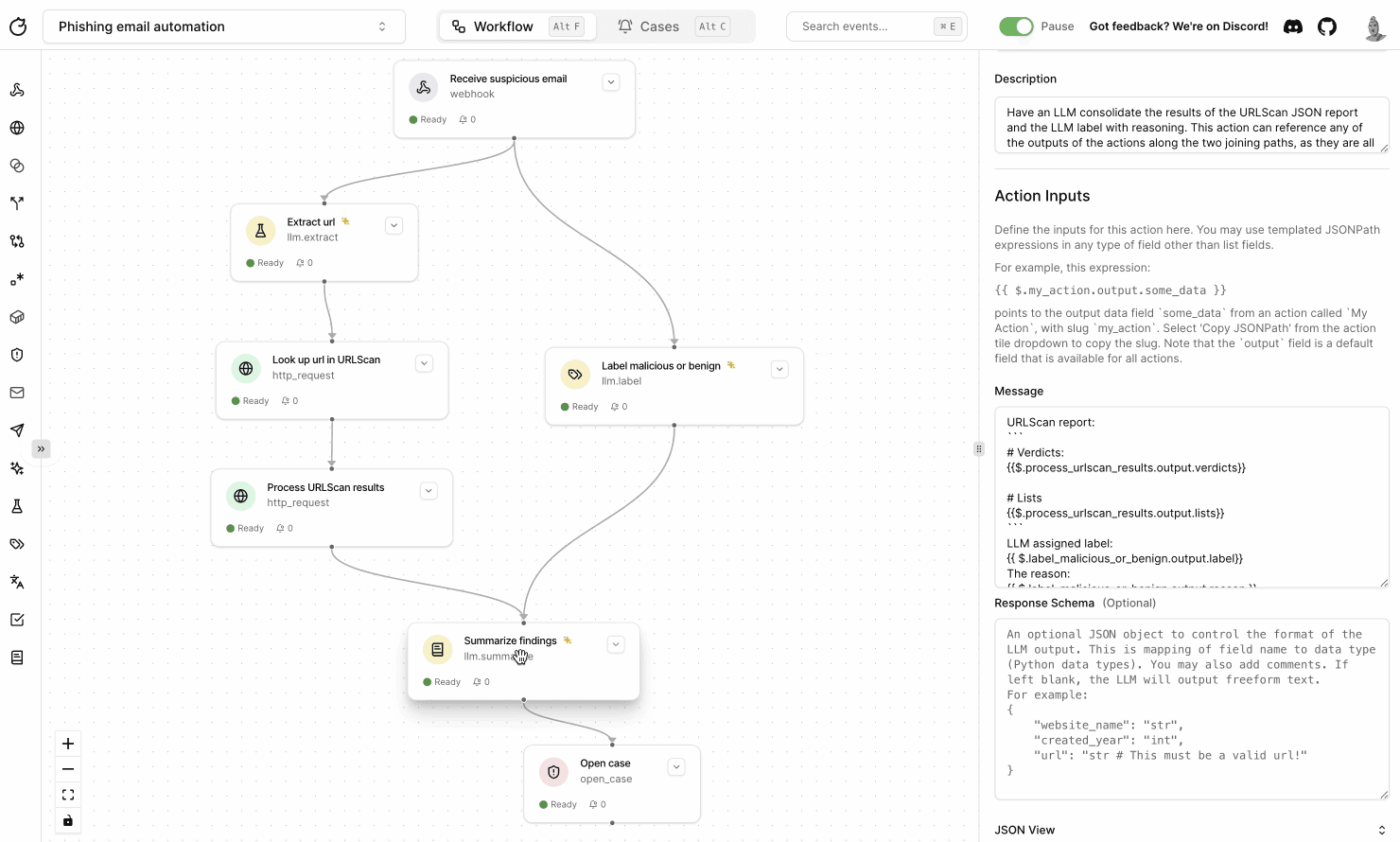1400x842 pixels.
Task: Zoom out the workflow canvas
Action: 68,769
